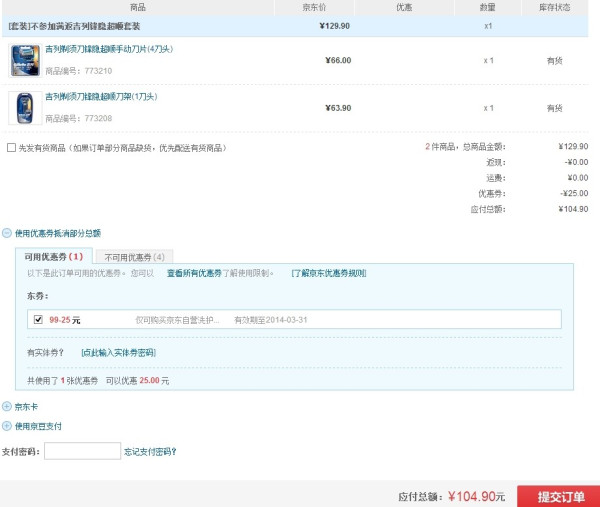
Task: Click the 商品编号: 773208 text
Action: [79, 118]
